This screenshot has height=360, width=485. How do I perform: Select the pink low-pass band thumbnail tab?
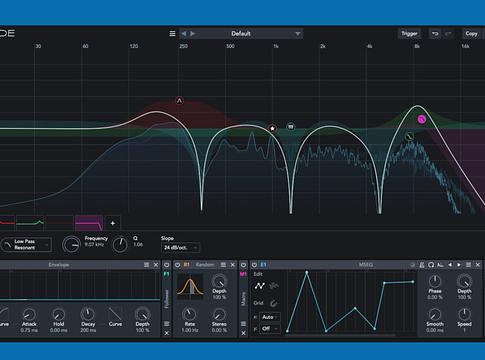click(x=89, y=223)
